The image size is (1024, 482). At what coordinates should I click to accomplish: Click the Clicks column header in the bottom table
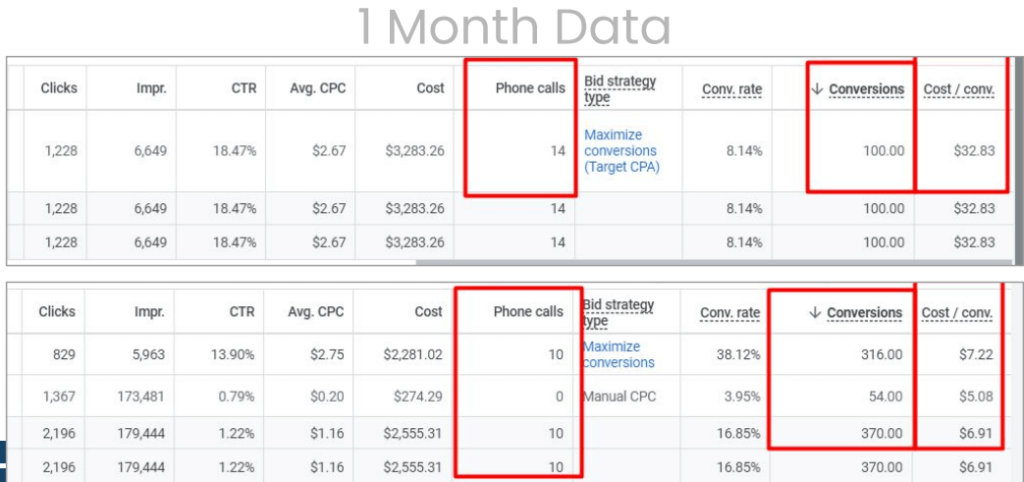coord(57,311)
